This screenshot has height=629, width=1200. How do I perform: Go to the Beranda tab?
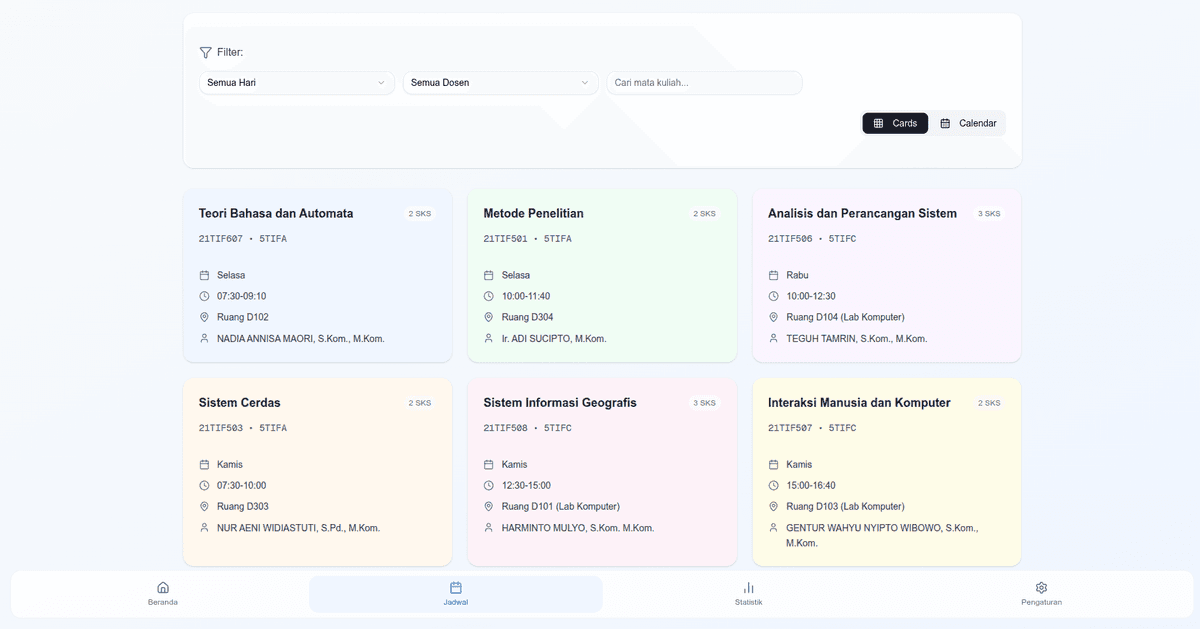point(163,594)
